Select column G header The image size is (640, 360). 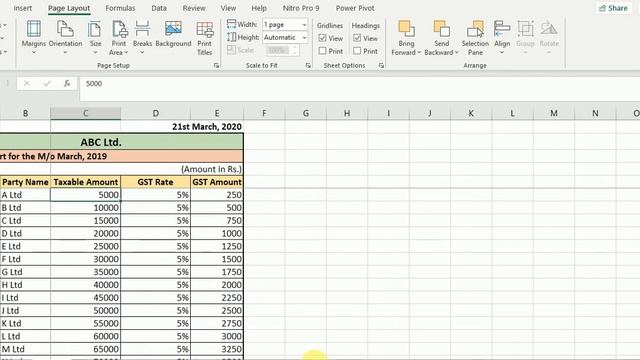306,113
